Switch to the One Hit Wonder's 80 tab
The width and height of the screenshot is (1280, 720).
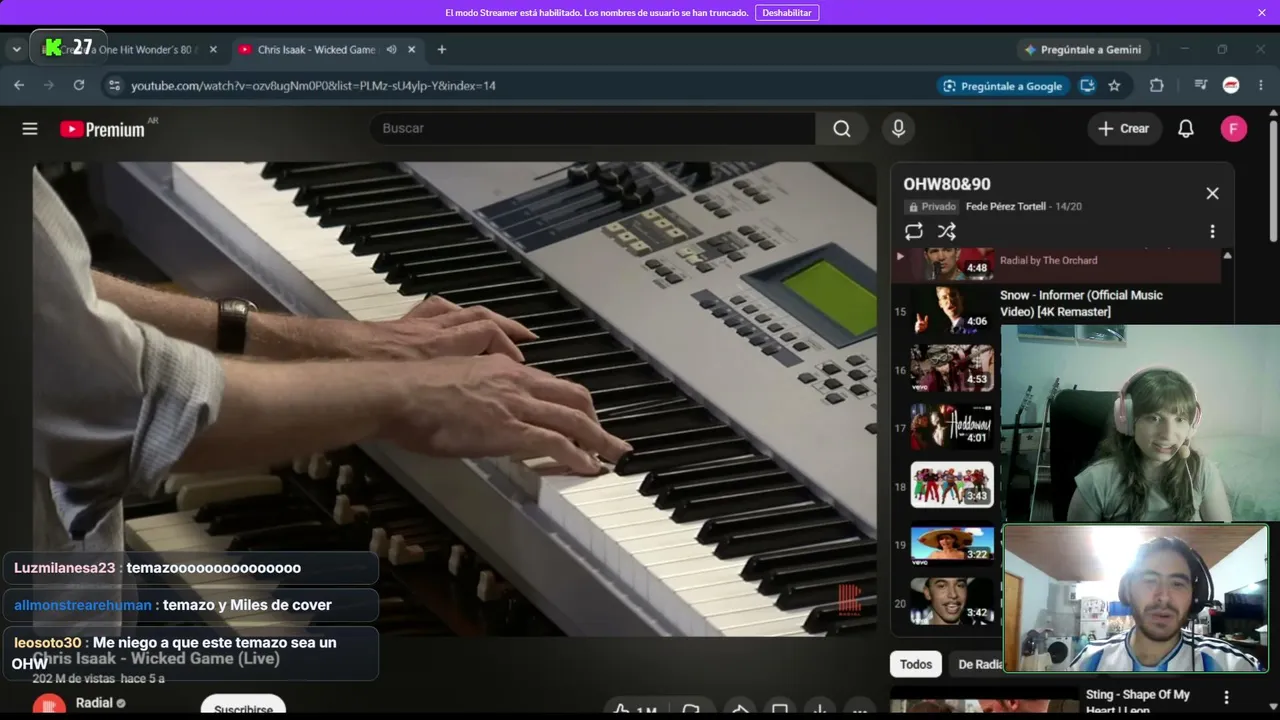coord(128,49)
